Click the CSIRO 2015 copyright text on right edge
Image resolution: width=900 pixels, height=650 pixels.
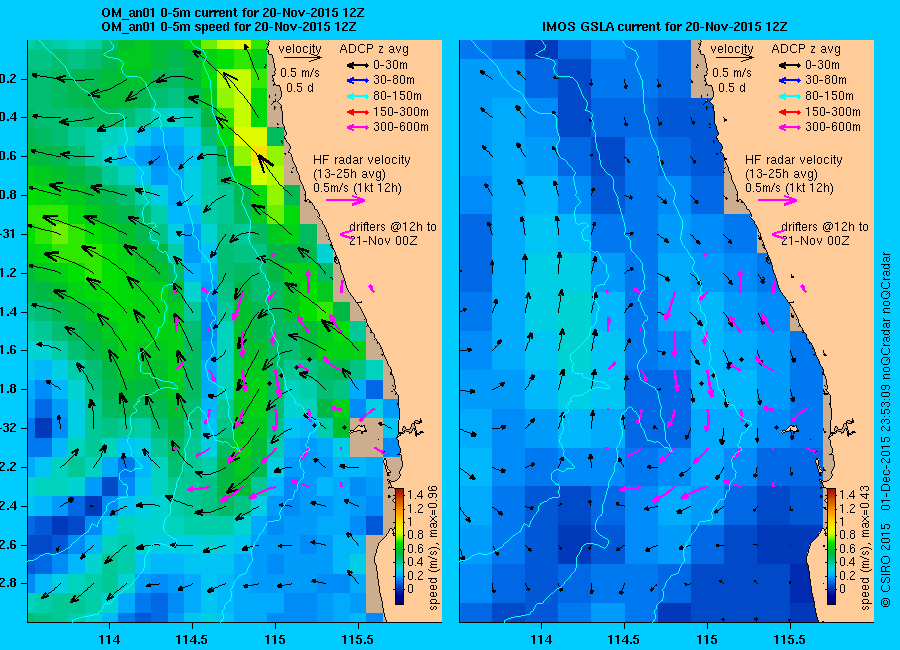(x=886, y=564)
